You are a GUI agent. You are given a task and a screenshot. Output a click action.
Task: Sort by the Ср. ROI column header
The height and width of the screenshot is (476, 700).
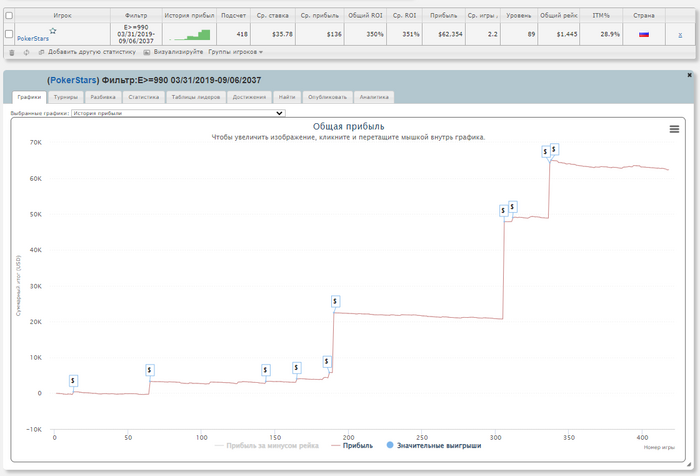[x=404, y=16]
